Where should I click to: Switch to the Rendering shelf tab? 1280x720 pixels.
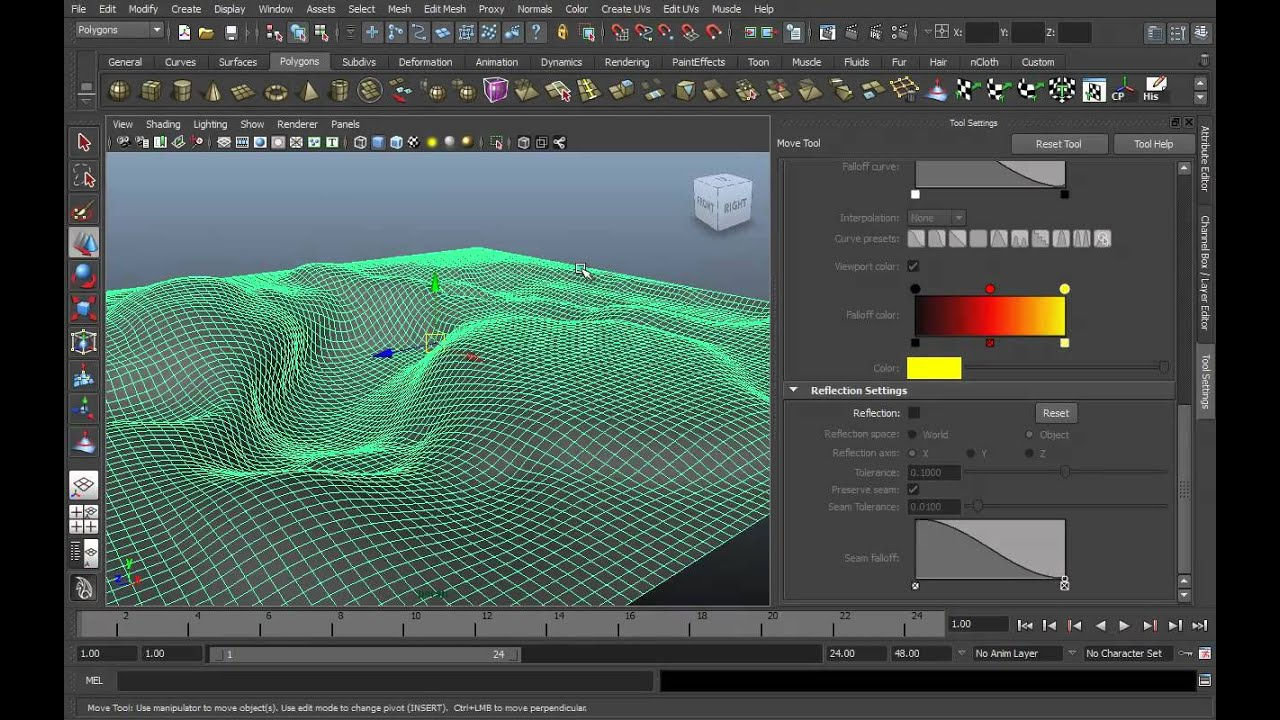click(x=627, y=61)
